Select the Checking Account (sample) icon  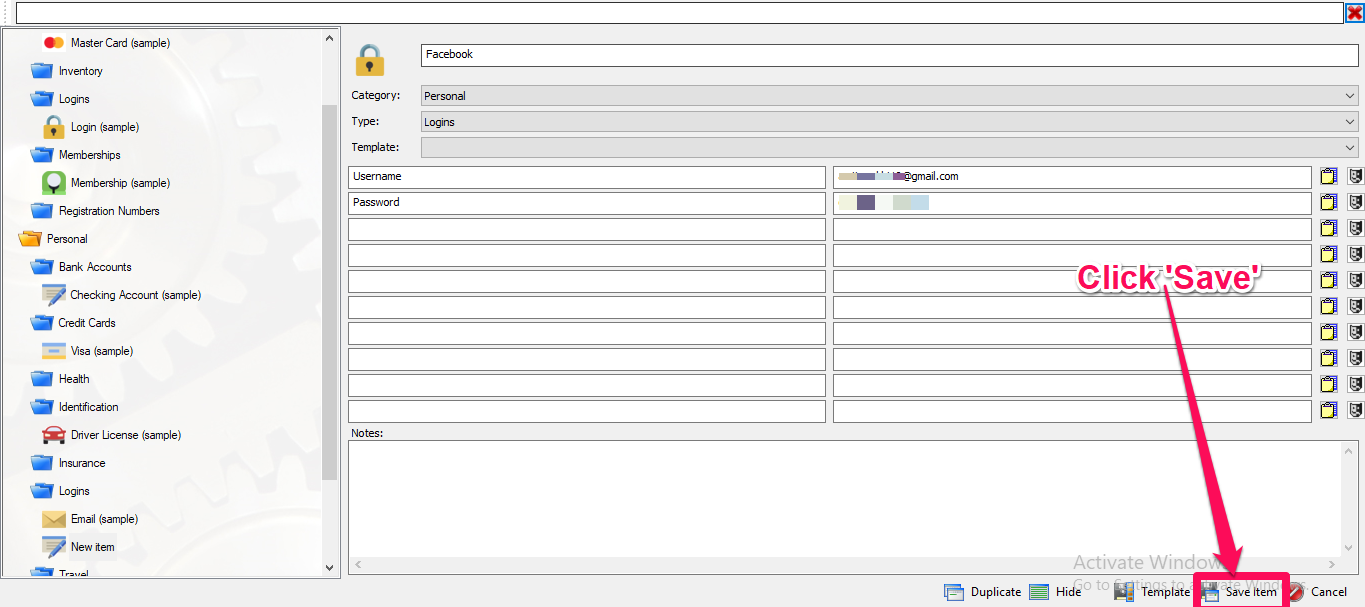click(54, 295)
